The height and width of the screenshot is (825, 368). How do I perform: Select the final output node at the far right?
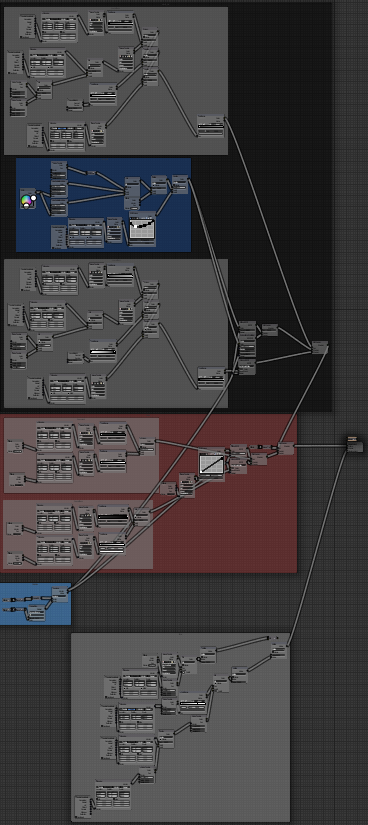pyautogui.click(x=355, y=444)
